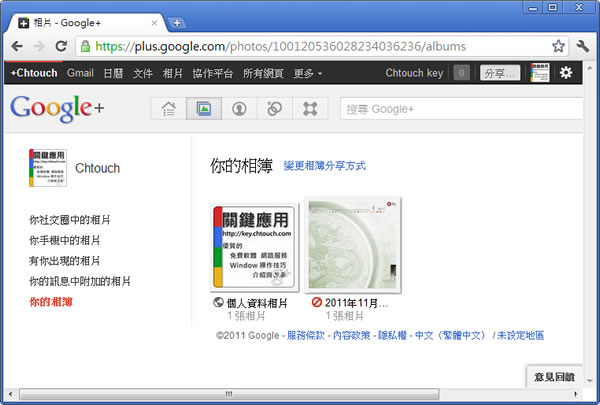Viewport: 600px width, 405px height.
Task: Click the notification counter showing 0
Action: click(461, 73)
